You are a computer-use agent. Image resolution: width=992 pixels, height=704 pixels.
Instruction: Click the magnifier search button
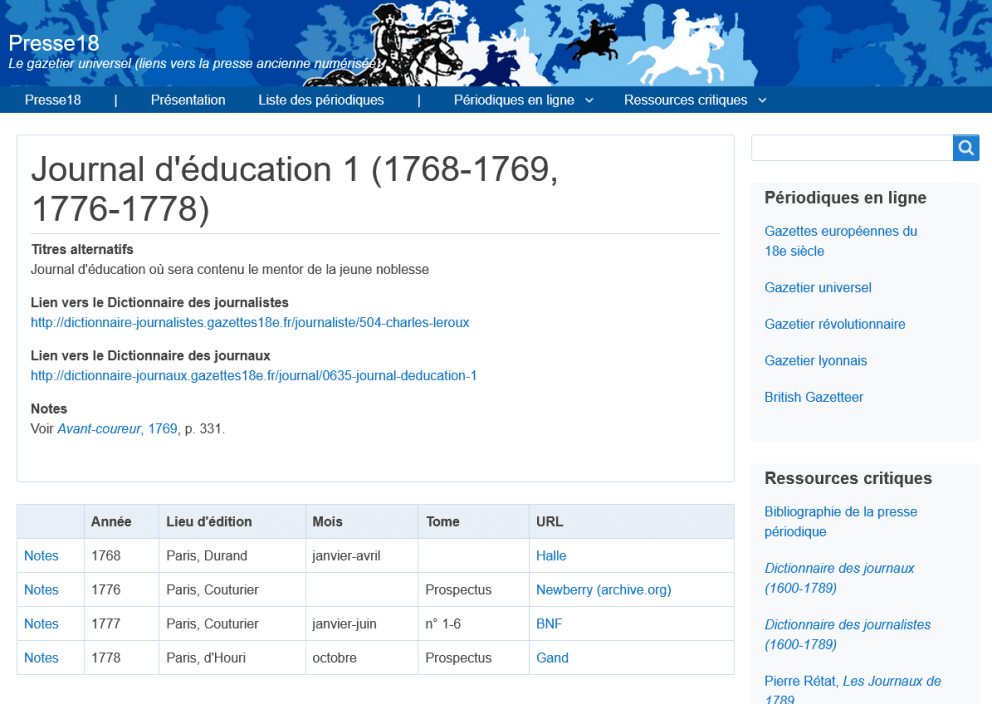click(x=965, y=147)
